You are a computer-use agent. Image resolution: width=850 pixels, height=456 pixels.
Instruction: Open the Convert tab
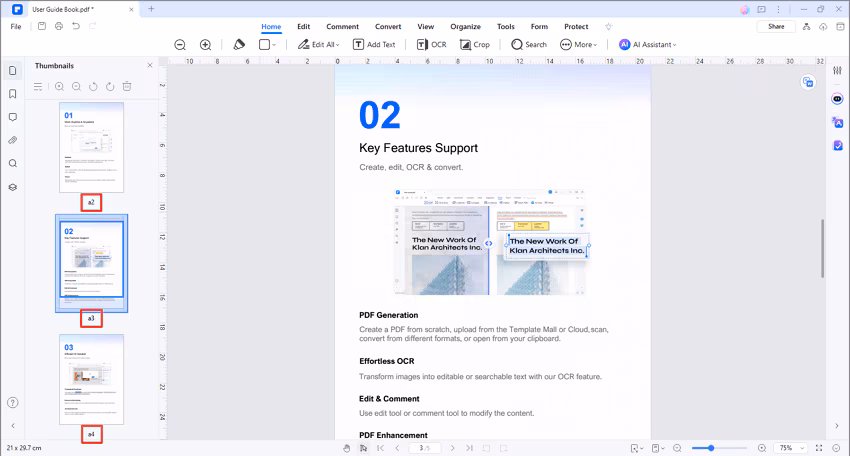(x=388, y=27)
